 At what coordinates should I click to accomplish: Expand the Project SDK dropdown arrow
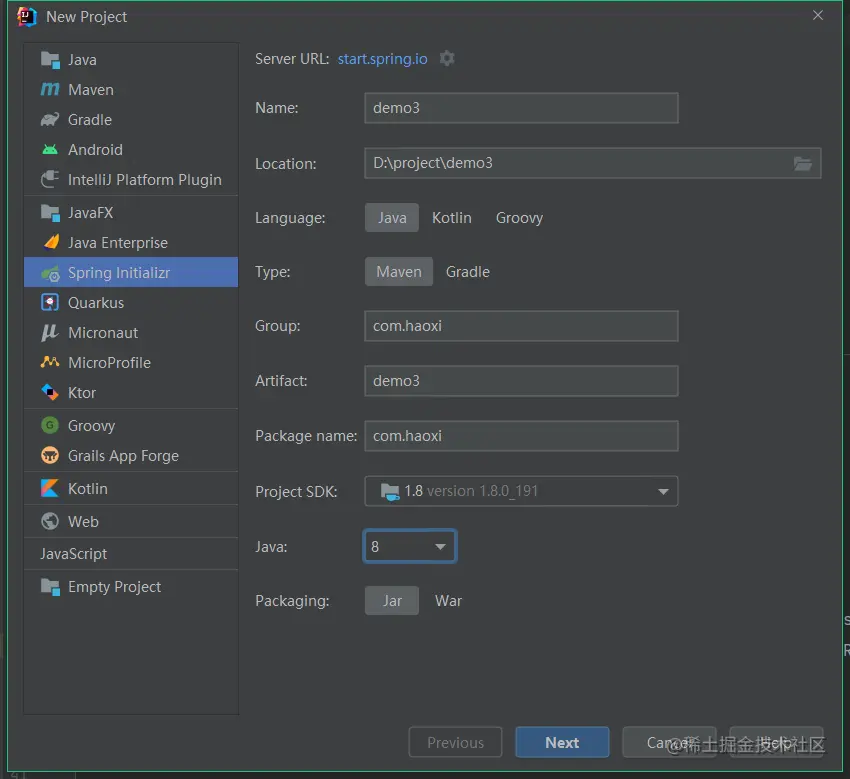[x=662, y=492]
